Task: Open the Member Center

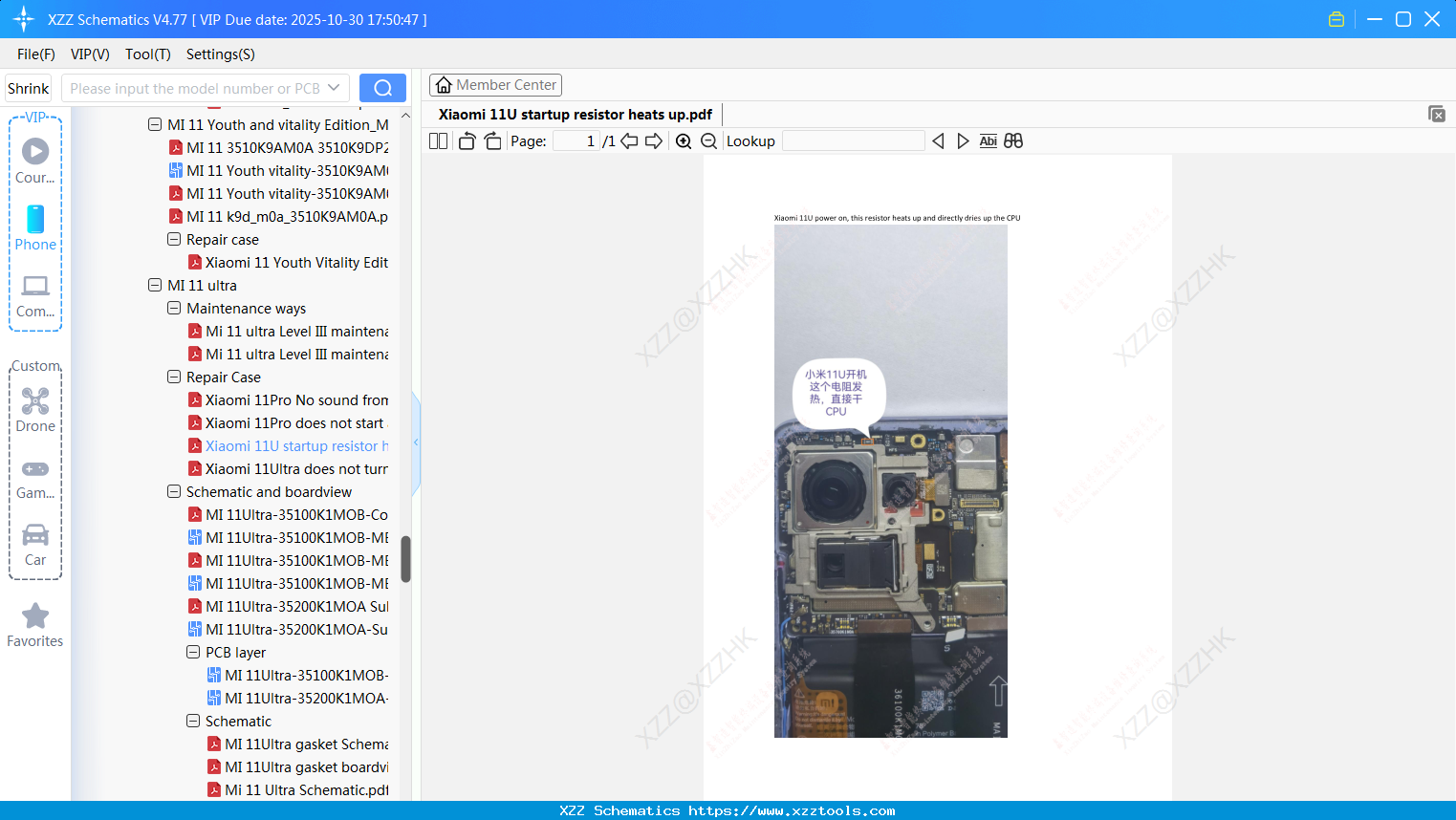Action: point(495,84)
